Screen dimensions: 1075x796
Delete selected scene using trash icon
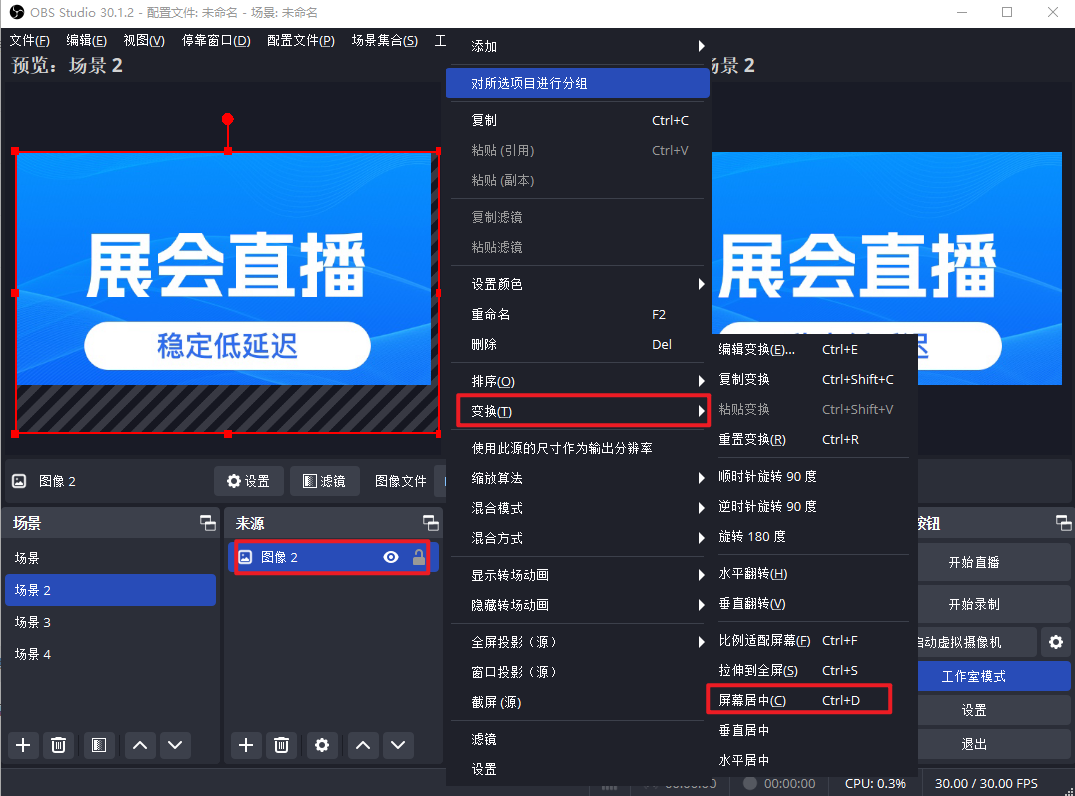59,745
